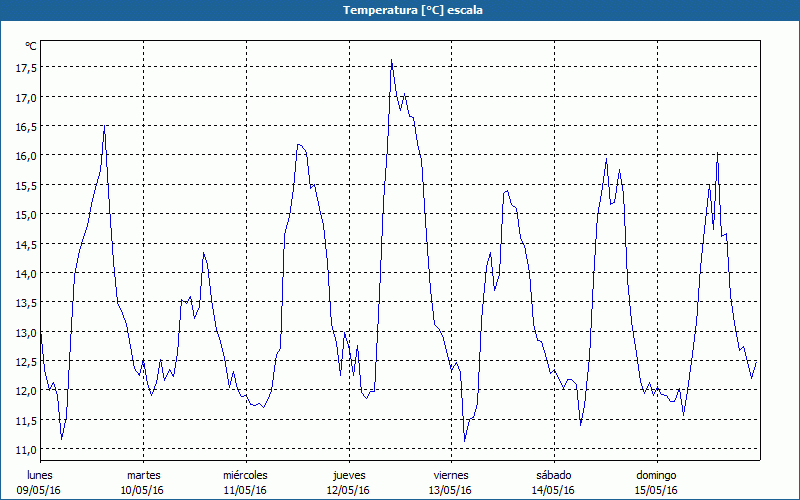Click the °C unit label above the axis
This screenshot has height=500, width=800.
point(31,46)
